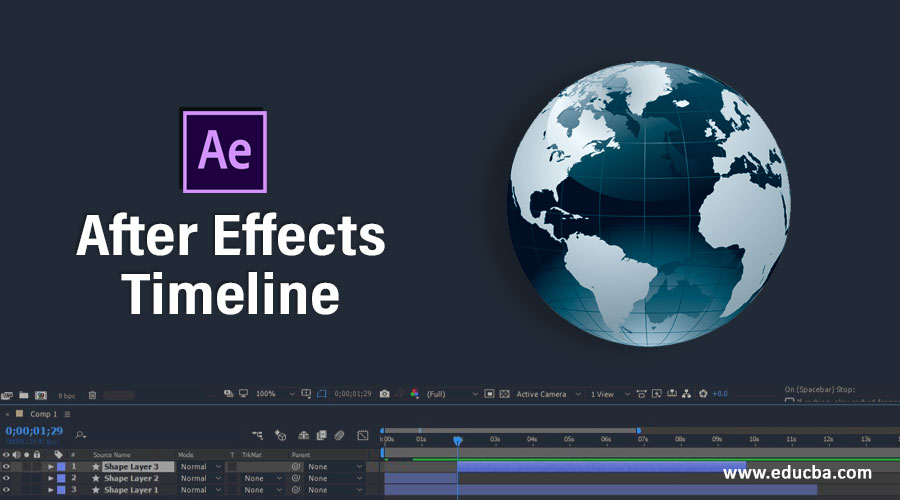Toggle pixel aspect ratio correction icon
The width and height of the screenshot is (900, 500).
click(641, 394)
